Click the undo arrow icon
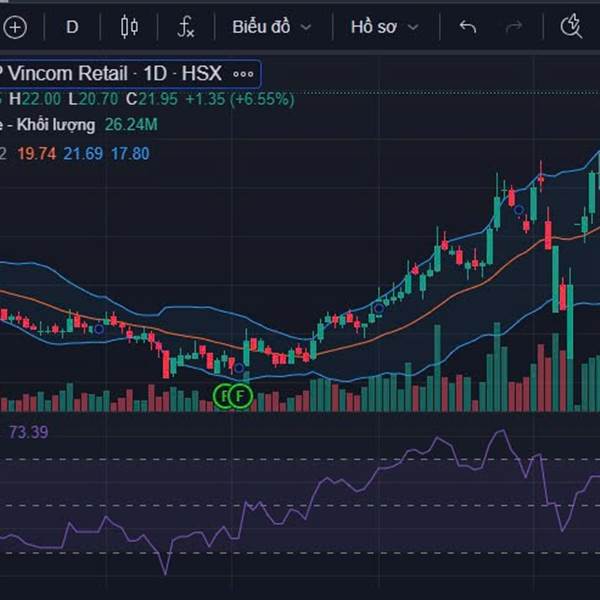600x600 pixels. pos(468,27)
